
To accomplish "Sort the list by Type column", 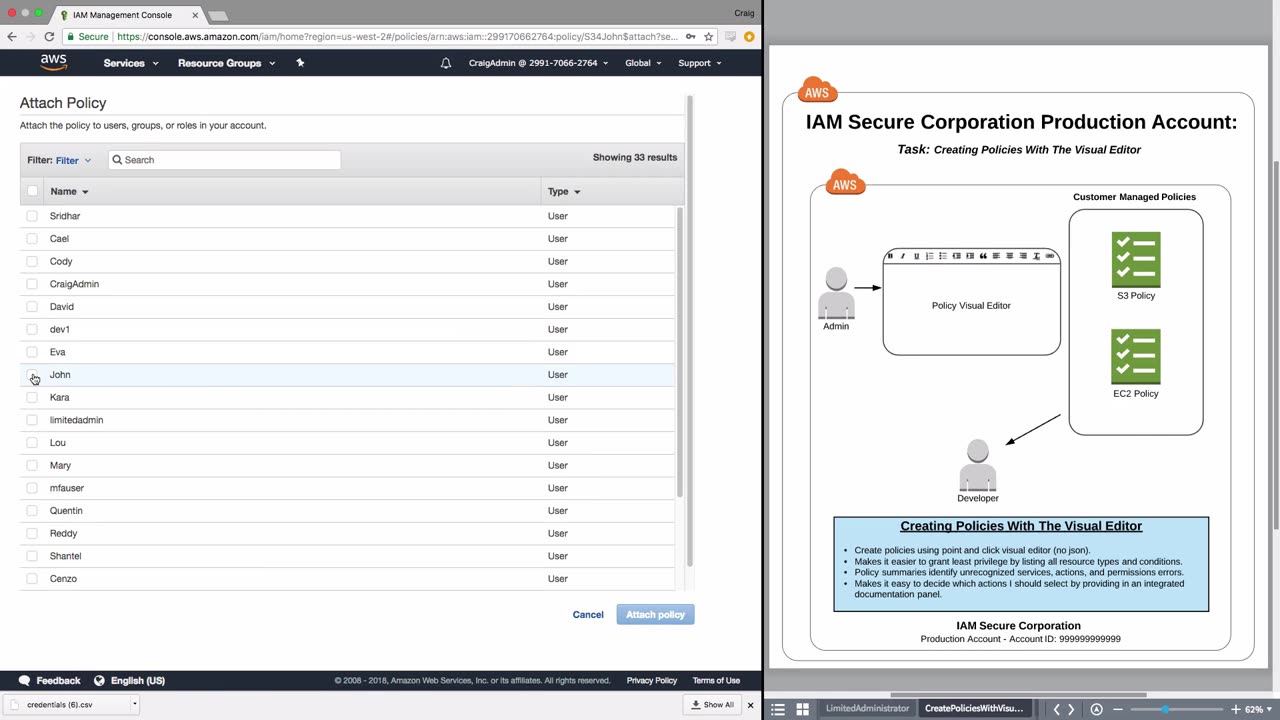I will pyautogui.click(x=564, y=191).
